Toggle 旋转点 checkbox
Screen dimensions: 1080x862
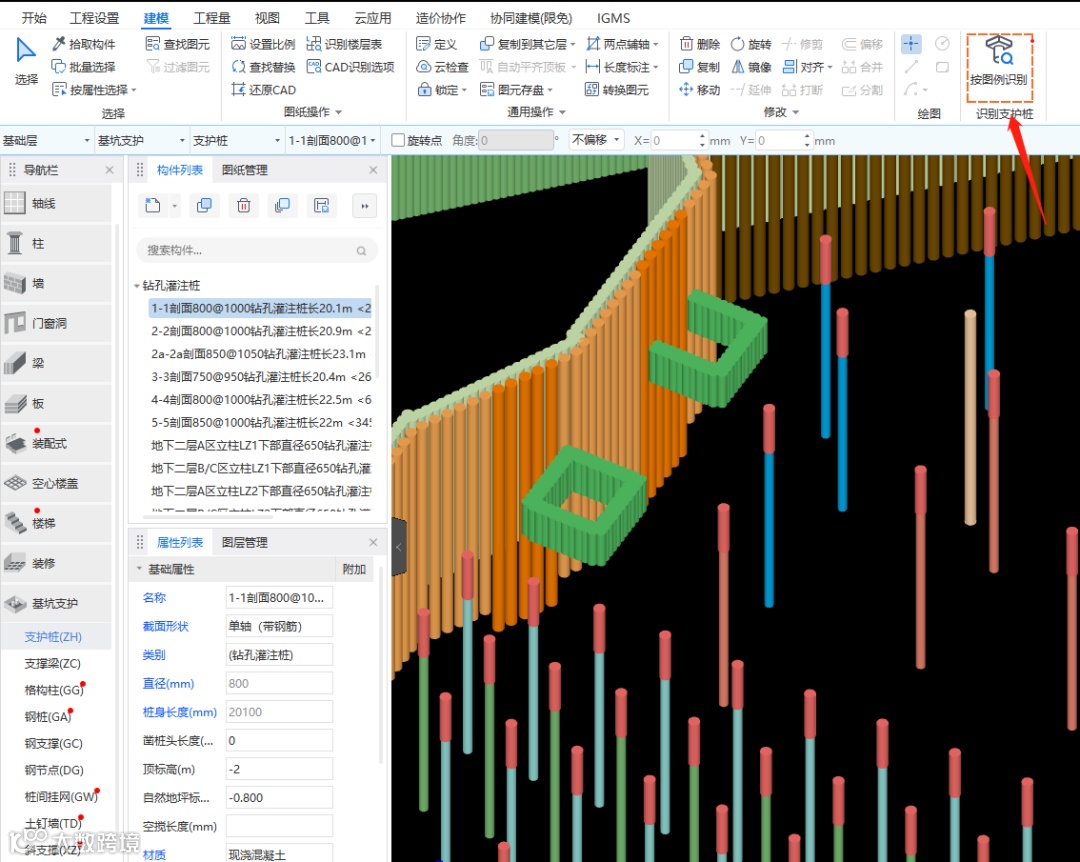click(x=397, y=141)
